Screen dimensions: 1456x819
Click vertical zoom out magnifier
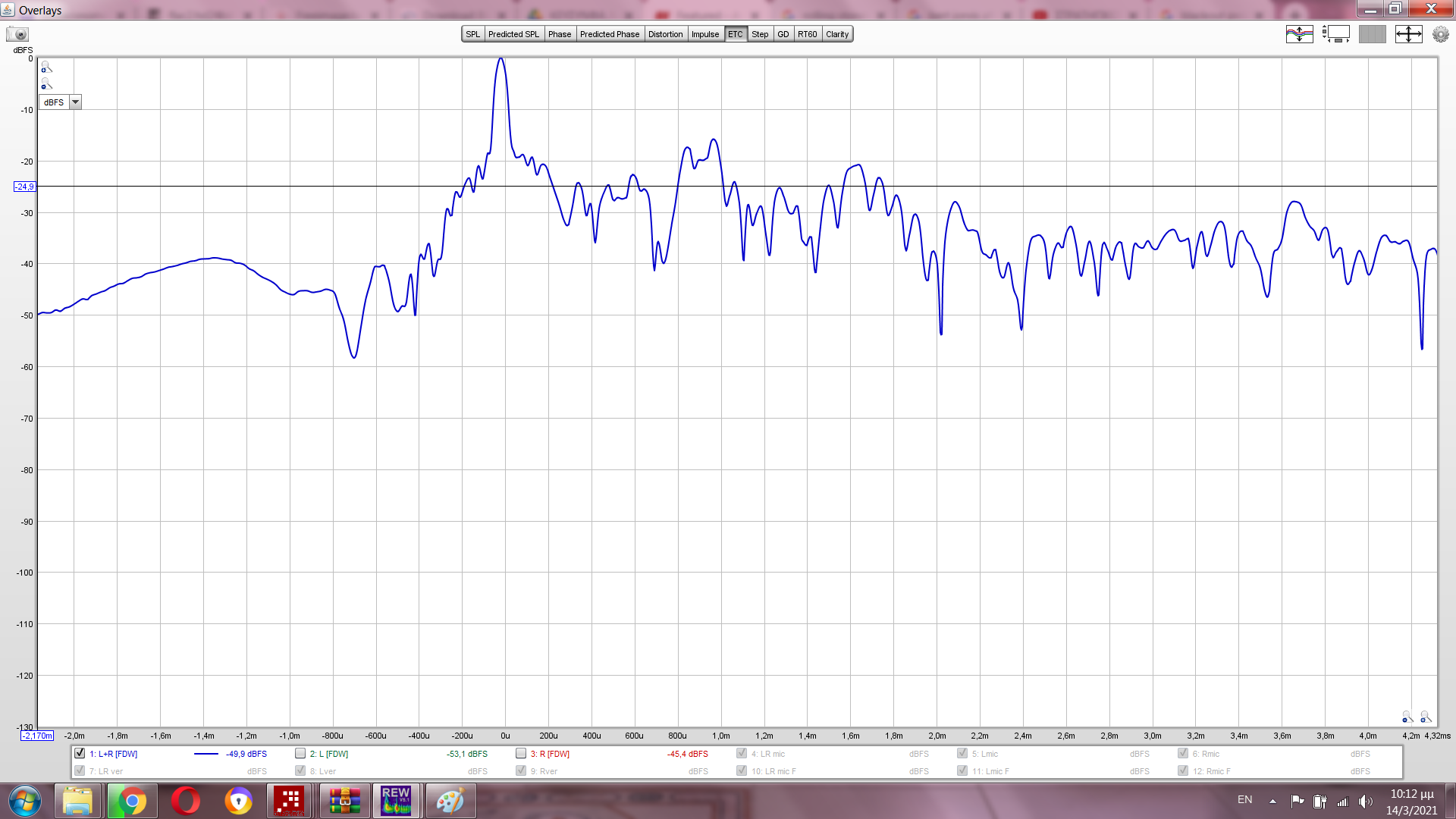pos(46,84)
